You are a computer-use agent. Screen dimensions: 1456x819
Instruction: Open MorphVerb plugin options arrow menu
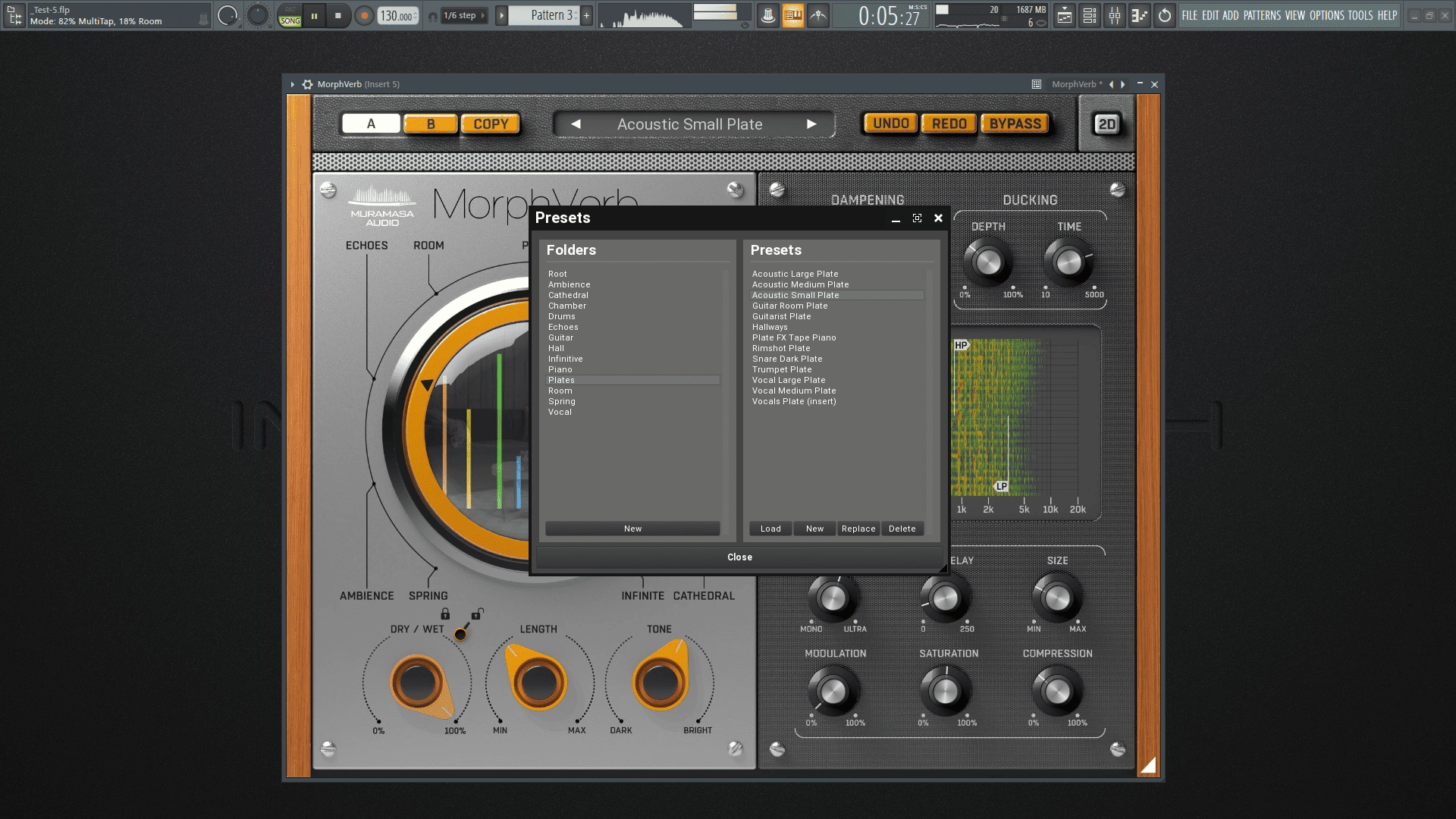292,84
